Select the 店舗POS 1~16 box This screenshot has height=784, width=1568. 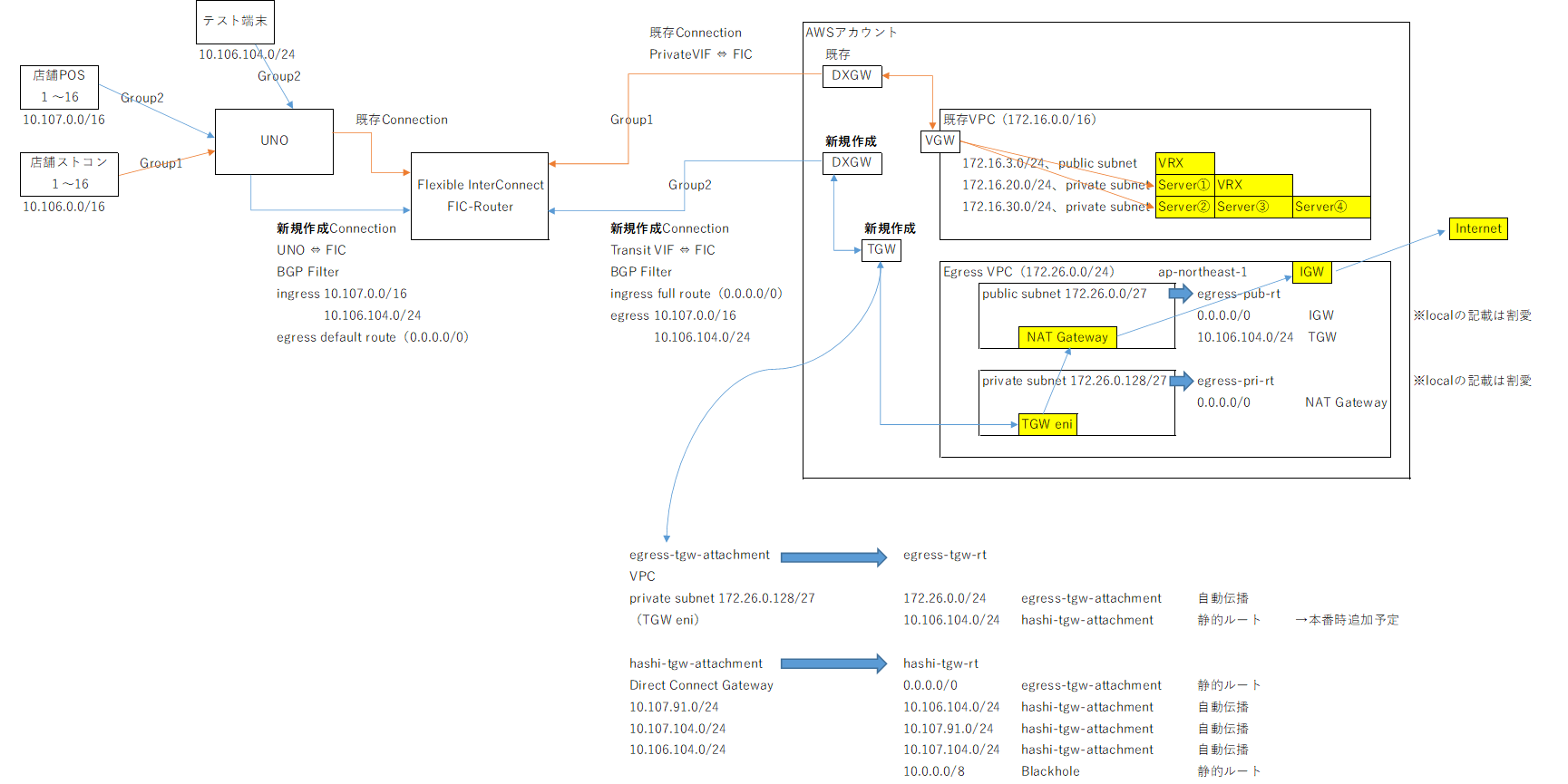coord(60,87)
